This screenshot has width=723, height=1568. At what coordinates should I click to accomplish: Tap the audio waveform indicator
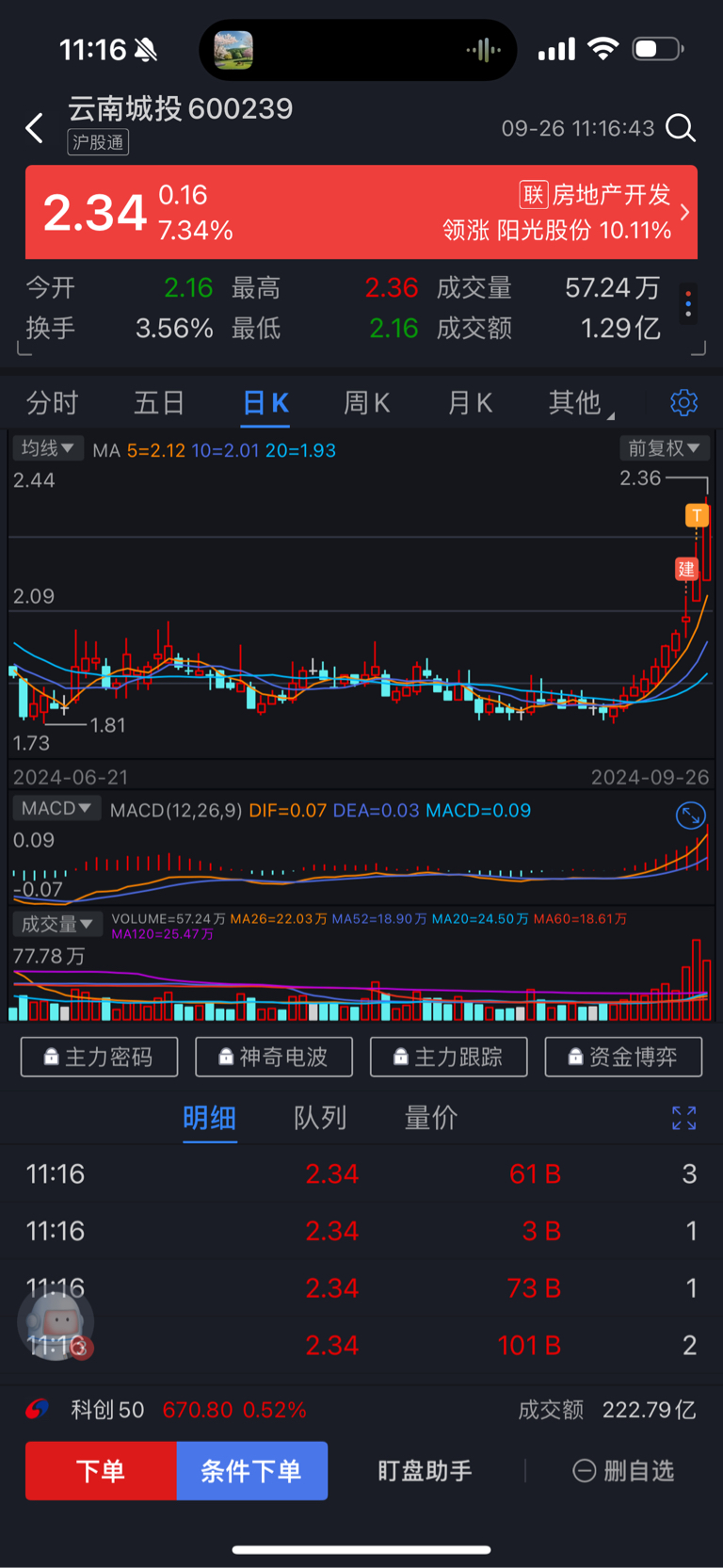coord(484,50)
